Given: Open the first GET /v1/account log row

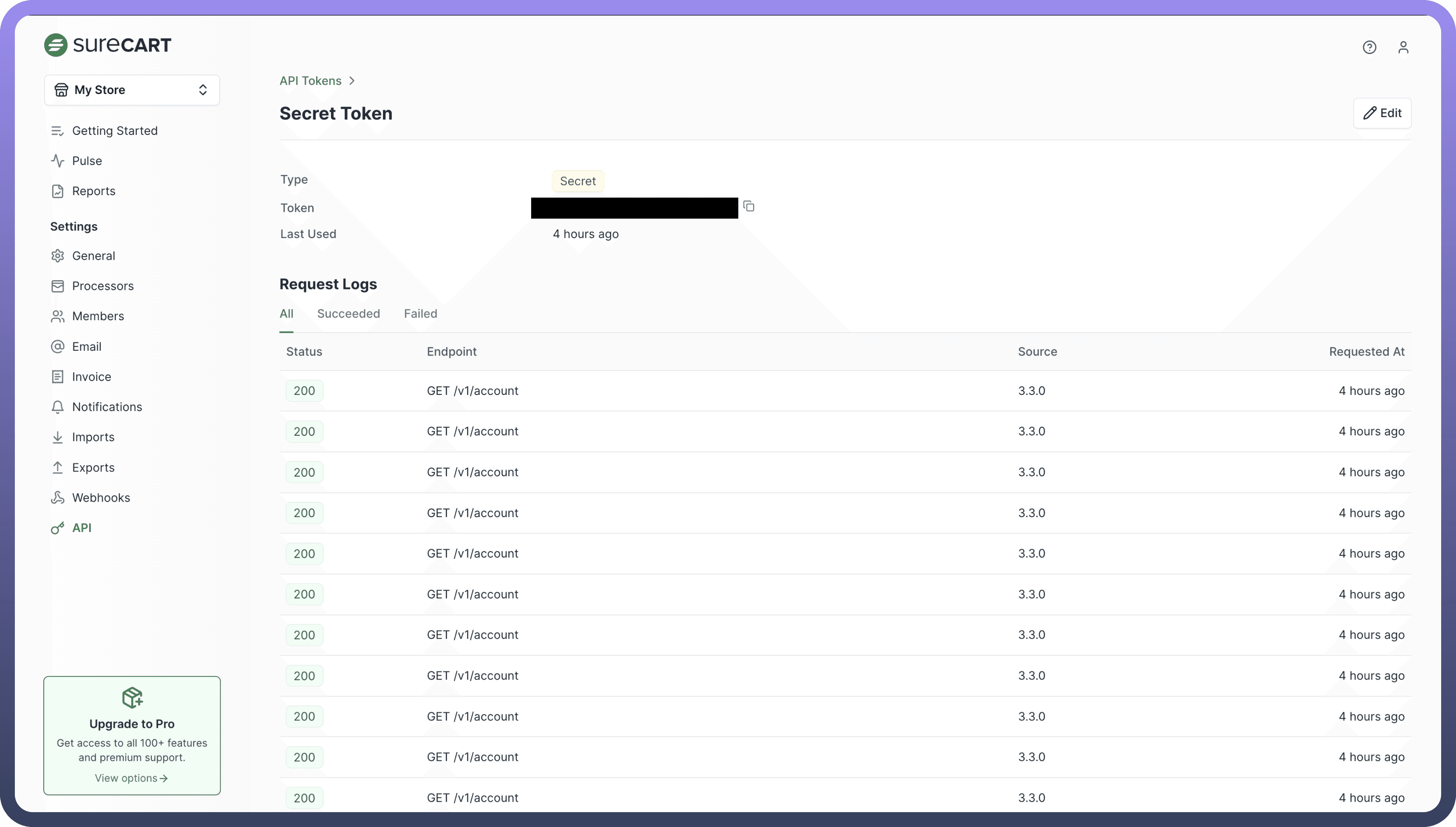Looking at the screenshot, I should (x=472, y=391).
